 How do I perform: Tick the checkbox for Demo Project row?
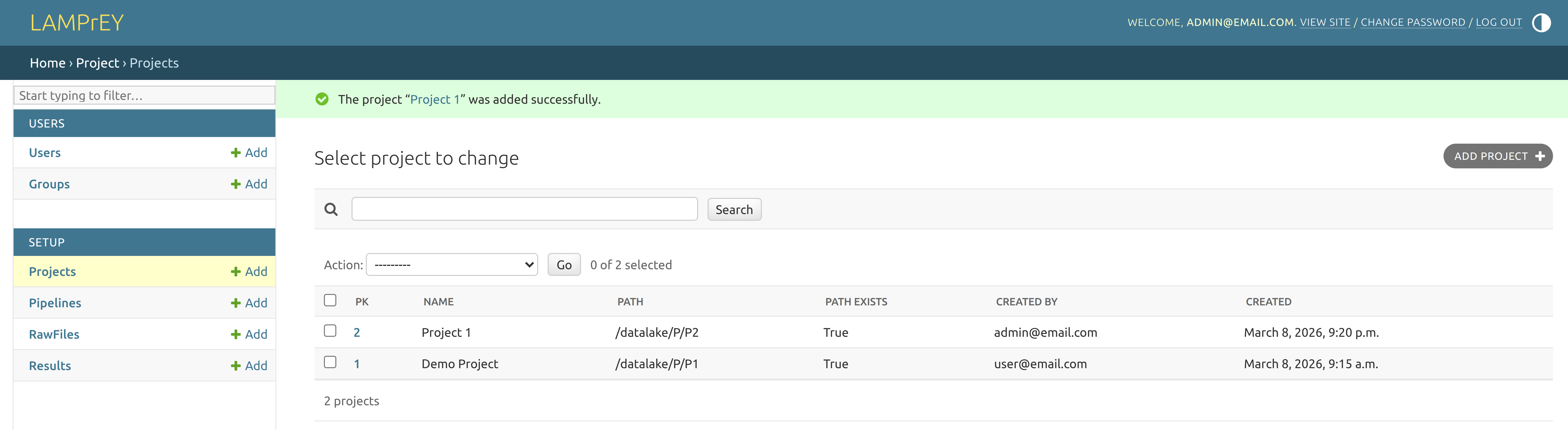pyautogui.click(x=330, y=362)
